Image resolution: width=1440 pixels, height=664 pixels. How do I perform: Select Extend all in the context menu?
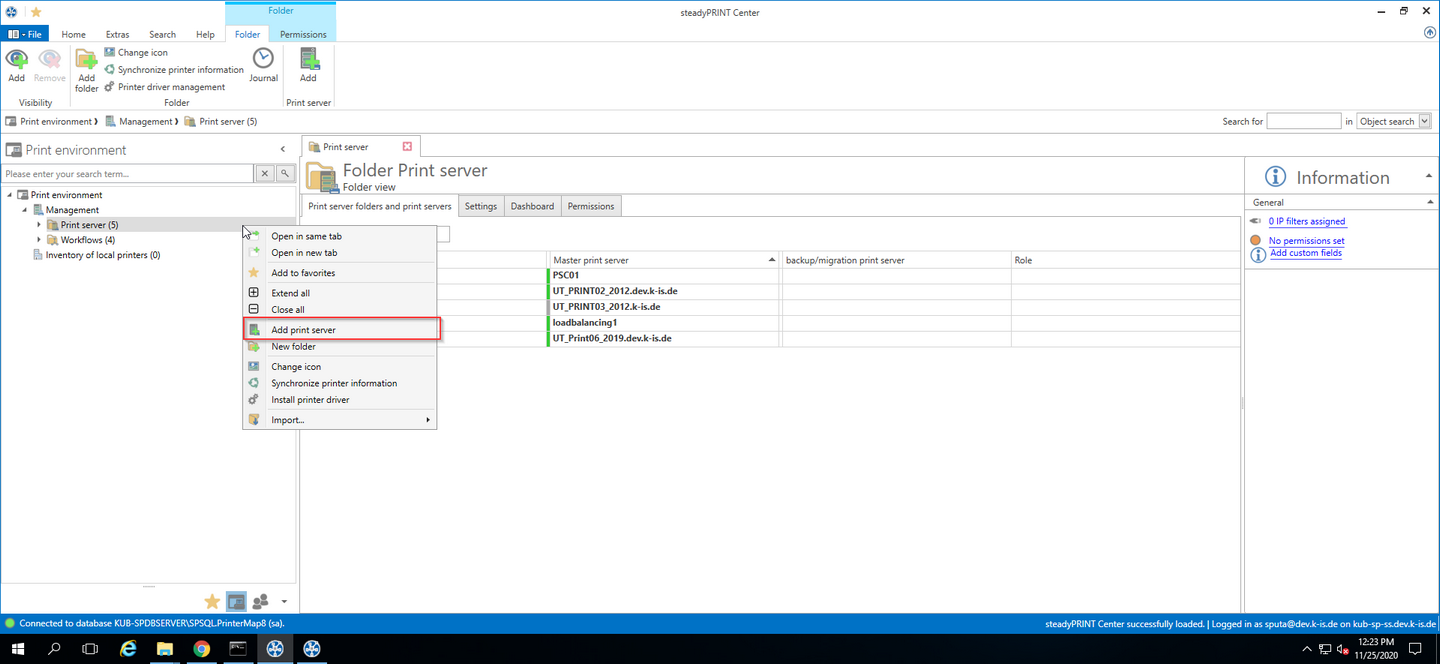click(x=340, y=293)
